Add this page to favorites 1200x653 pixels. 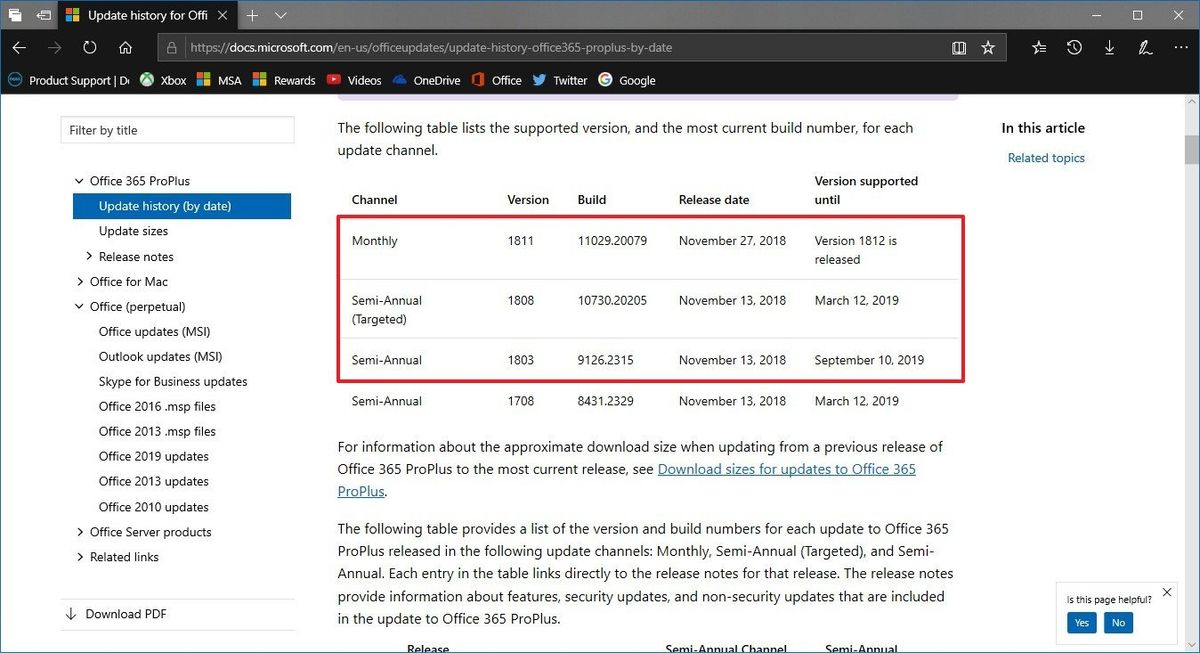[988, 47]
